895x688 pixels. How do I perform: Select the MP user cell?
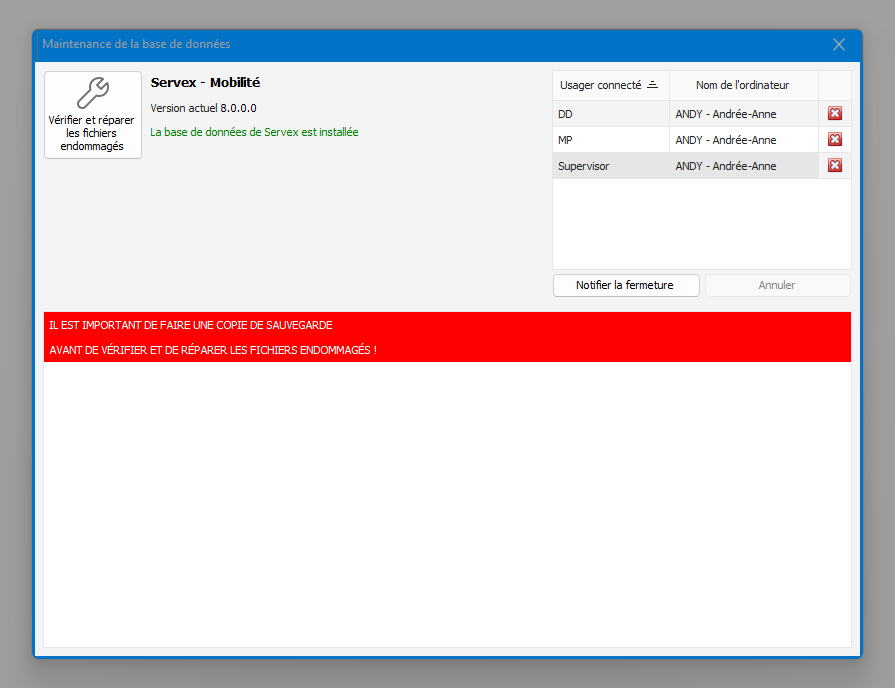pos(610,140)
